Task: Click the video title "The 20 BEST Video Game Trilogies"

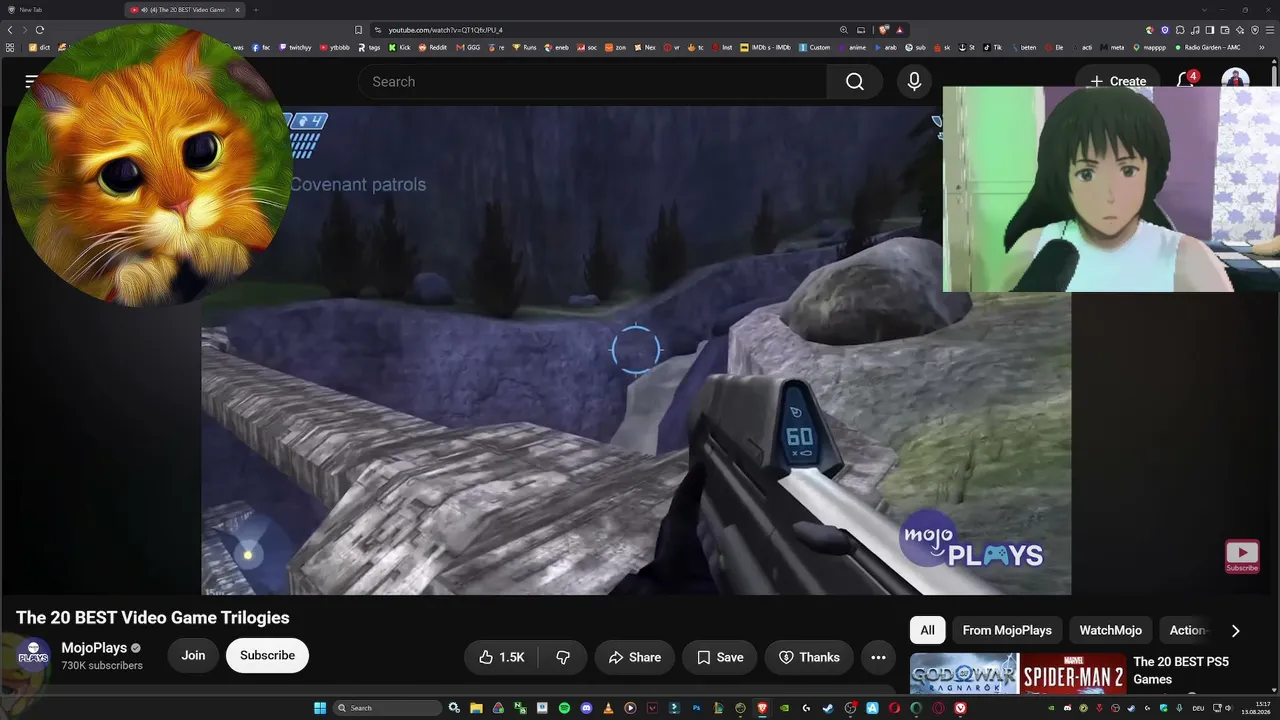Action: (153, 618)
